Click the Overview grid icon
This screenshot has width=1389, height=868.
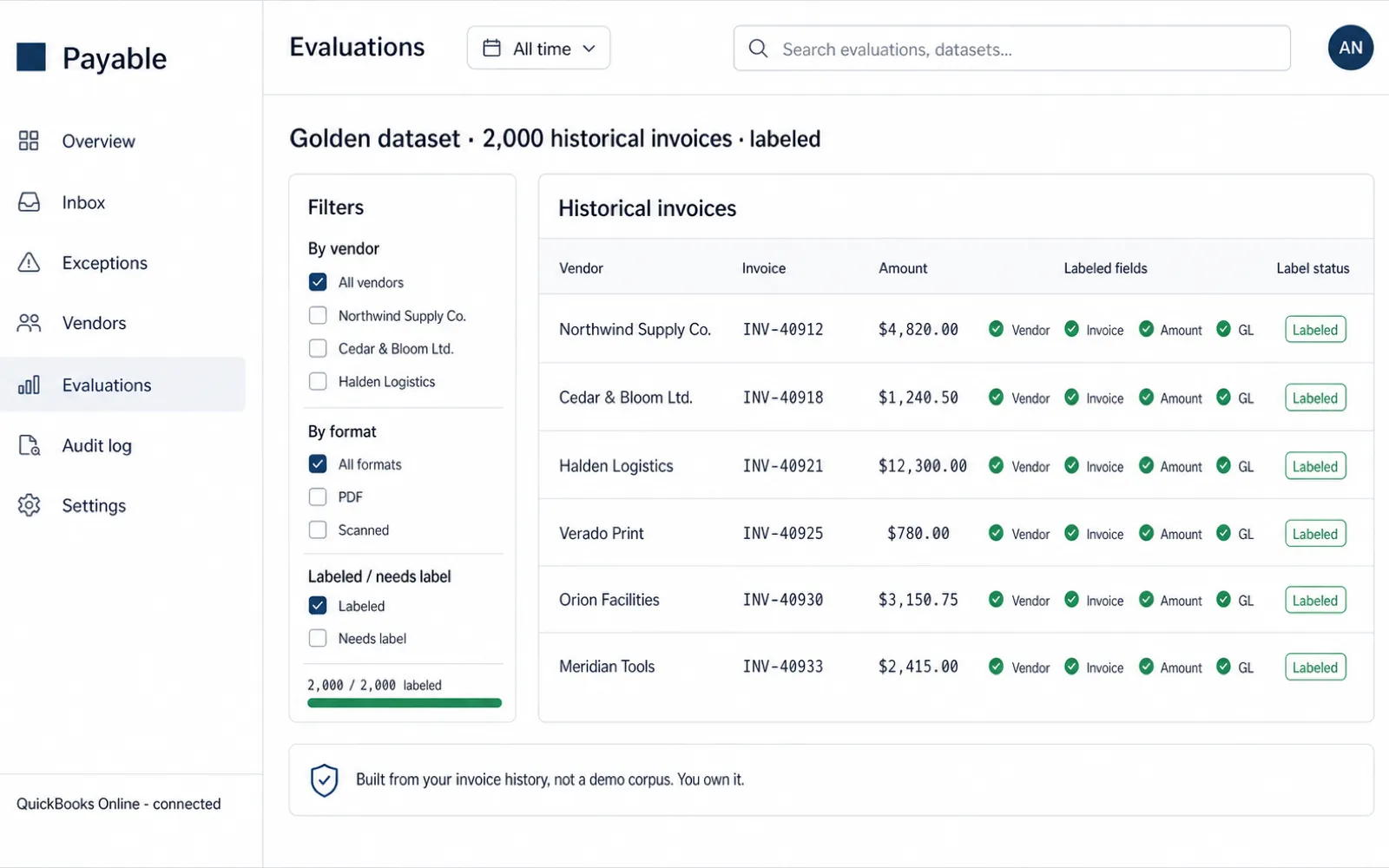point(29,141)
